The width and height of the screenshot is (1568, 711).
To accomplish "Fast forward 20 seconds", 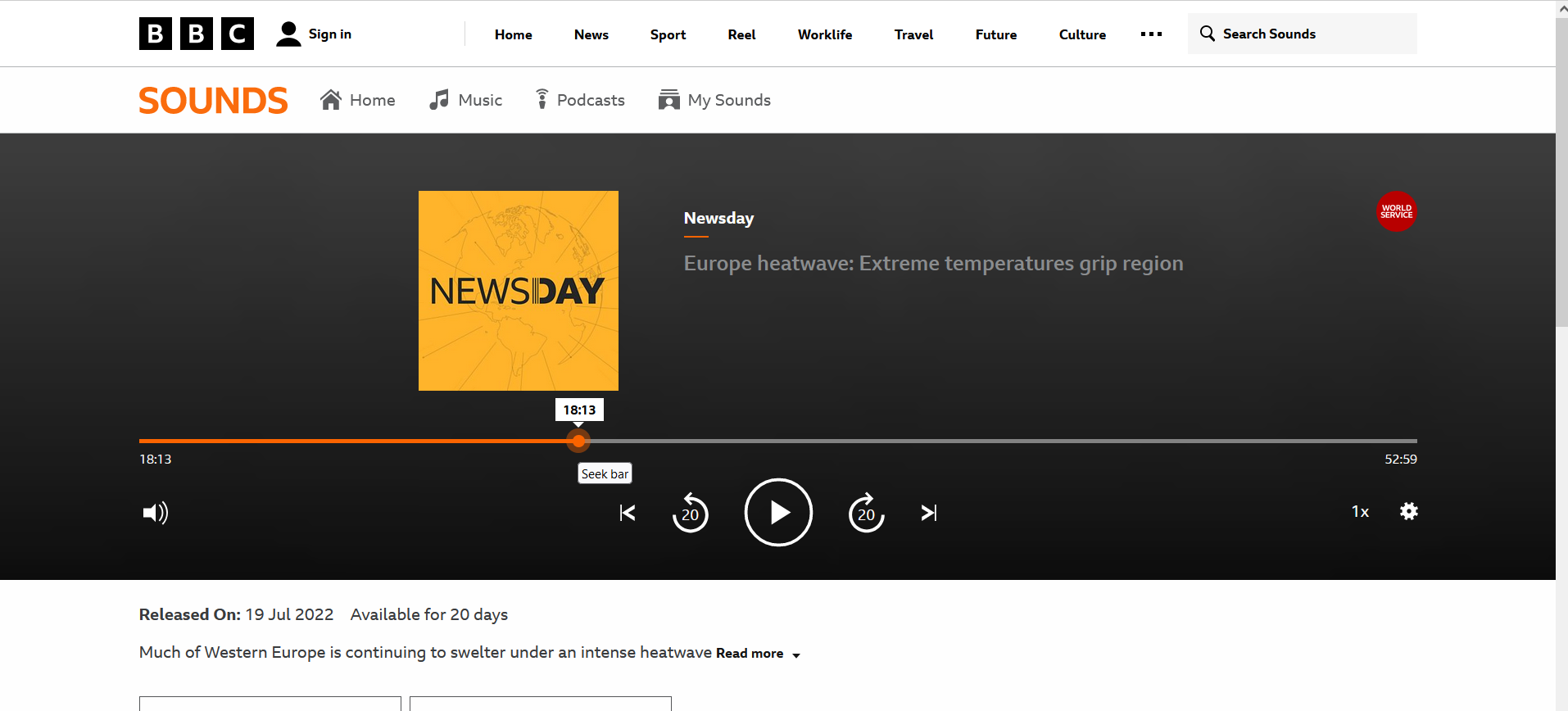I will (867, 513).
